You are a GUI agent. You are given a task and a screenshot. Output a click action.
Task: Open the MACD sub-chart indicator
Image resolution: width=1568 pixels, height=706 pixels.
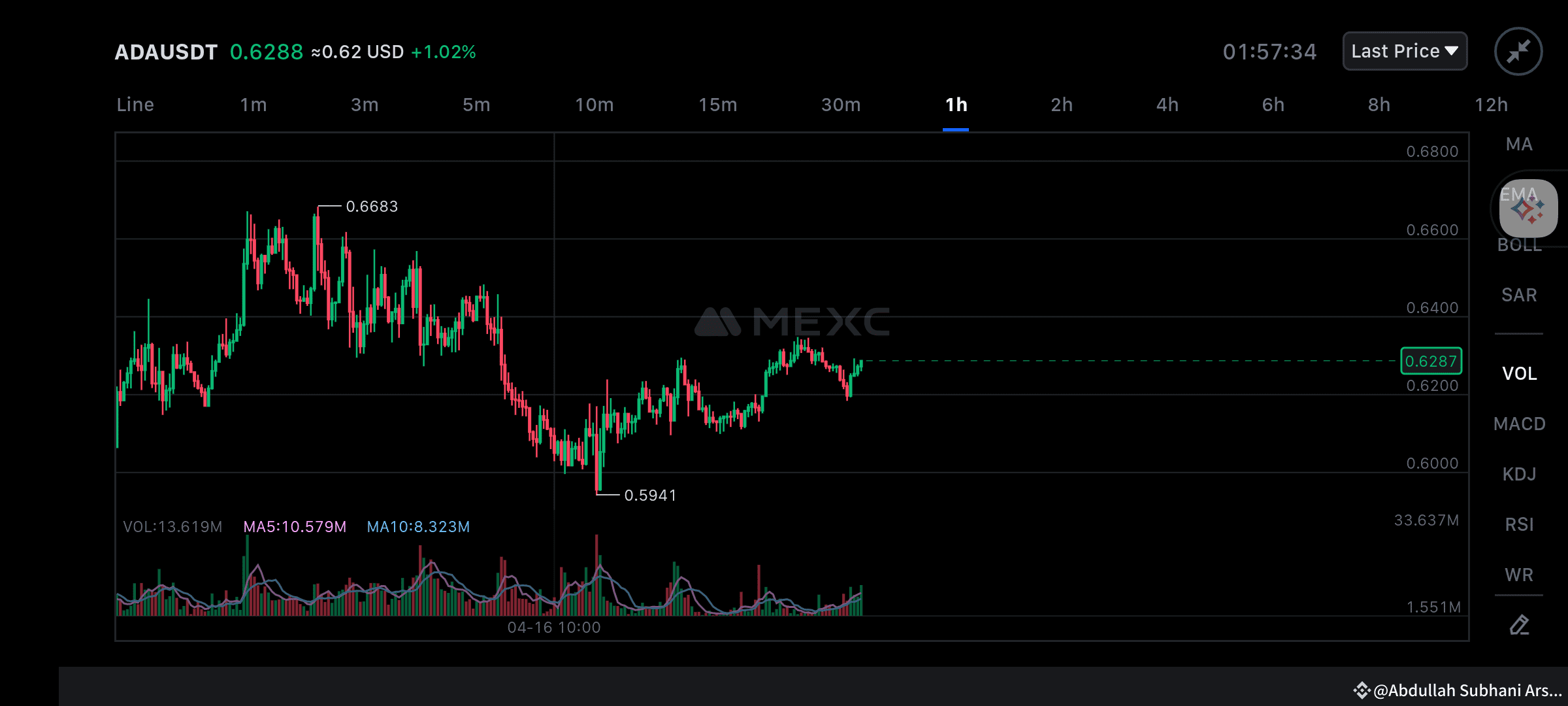[x=1520, y=424]
